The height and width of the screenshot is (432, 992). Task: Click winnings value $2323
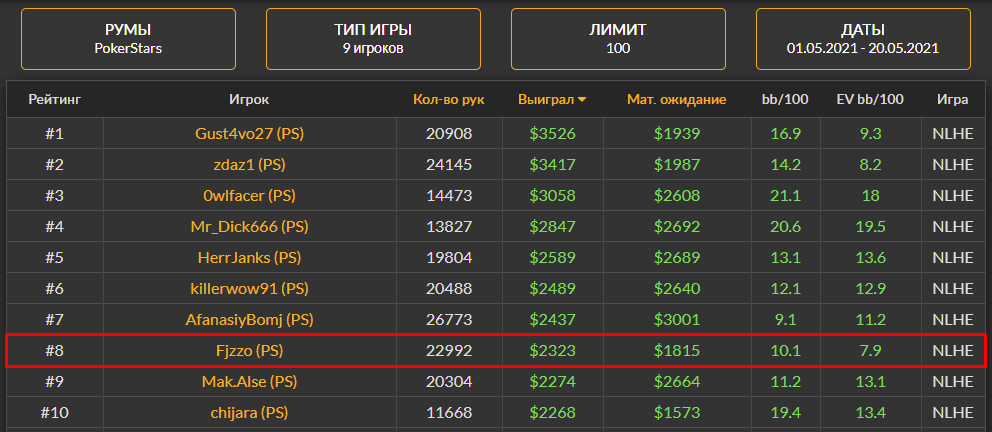[552, 350]
